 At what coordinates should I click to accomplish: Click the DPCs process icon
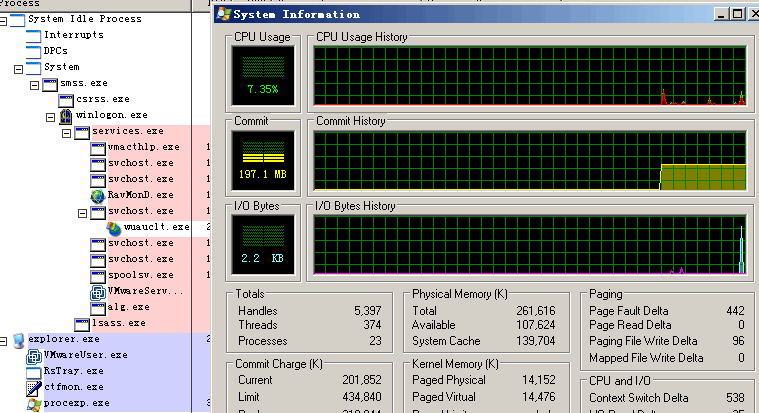pyautogui.click(x=33, y=52)
